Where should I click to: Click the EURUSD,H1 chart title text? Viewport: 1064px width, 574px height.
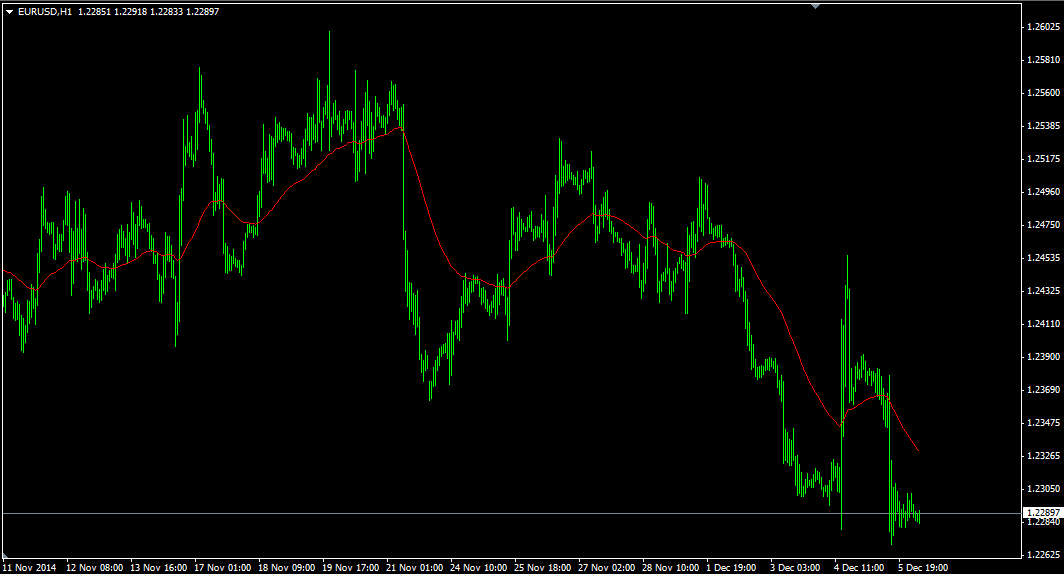(x=45, y=12)
